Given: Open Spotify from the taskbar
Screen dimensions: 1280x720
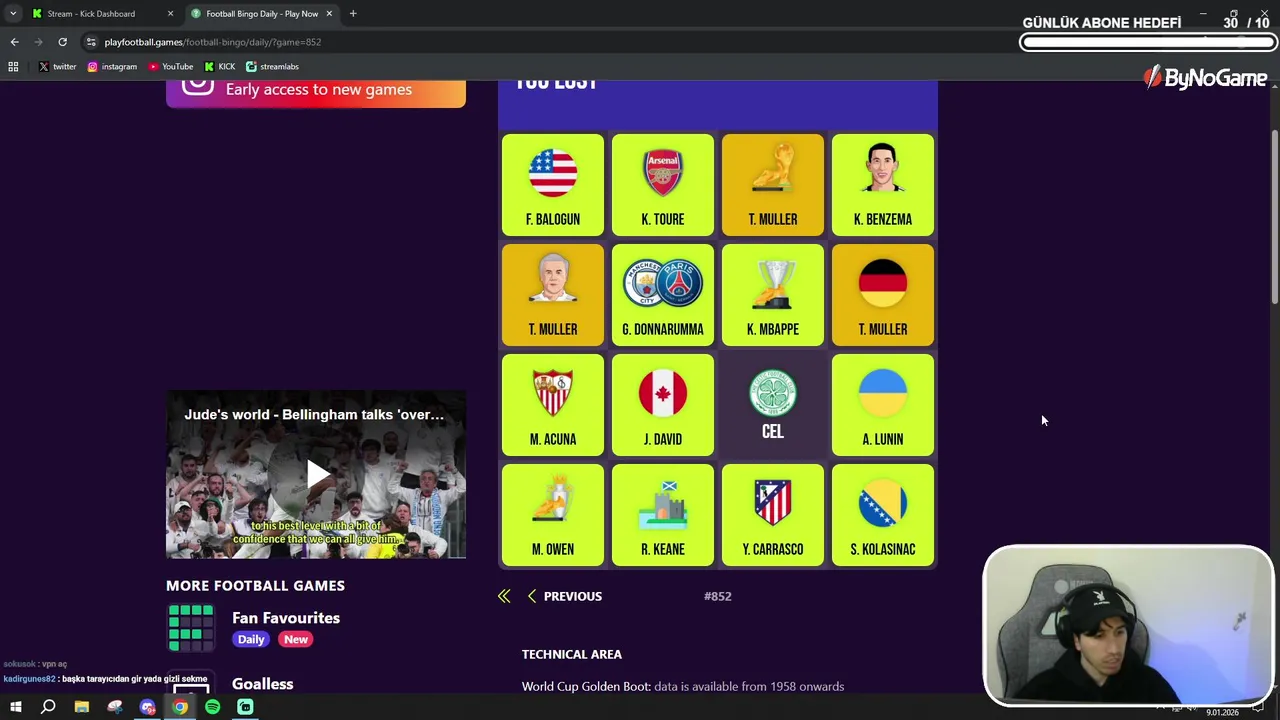Looking at the screenshot, I should point(213,707).
